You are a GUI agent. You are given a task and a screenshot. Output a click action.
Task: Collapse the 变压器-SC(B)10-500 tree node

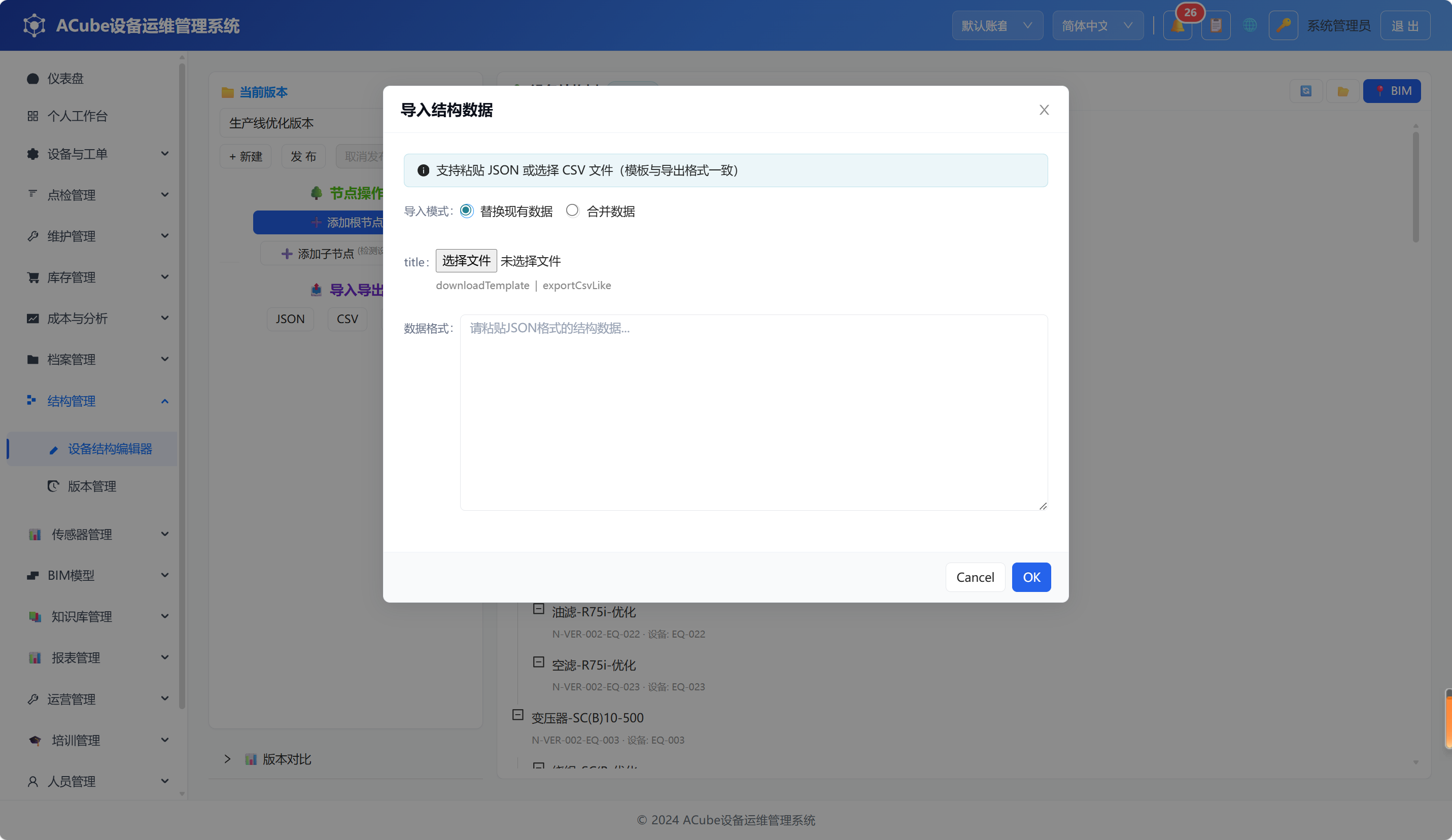pyautogui.click(x=518, y=715)
